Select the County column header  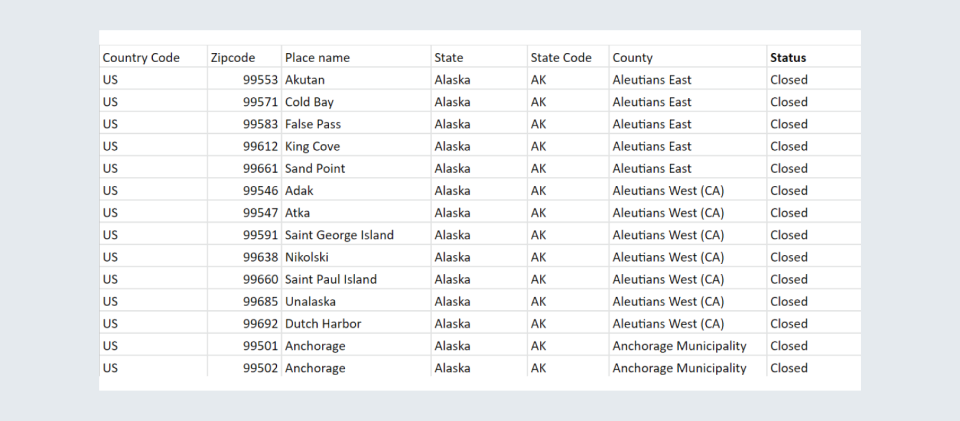(x=633, y=58)
